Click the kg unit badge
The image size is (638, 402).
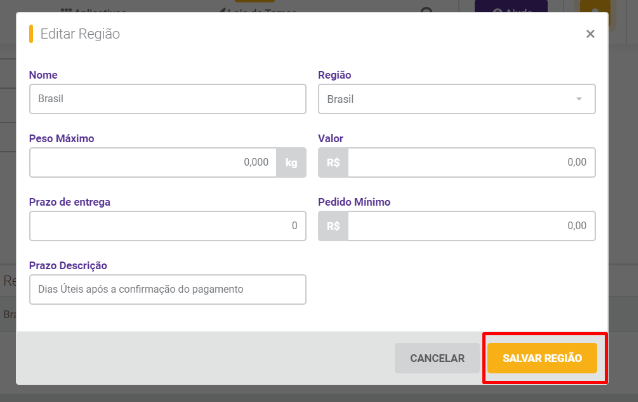click(x=291, y=162)
